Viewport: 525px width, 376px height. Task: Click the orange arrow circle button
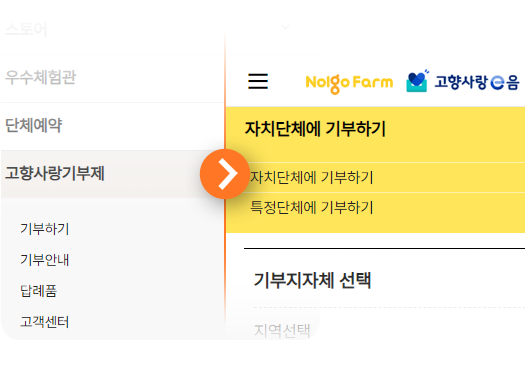tap(225, 174)
